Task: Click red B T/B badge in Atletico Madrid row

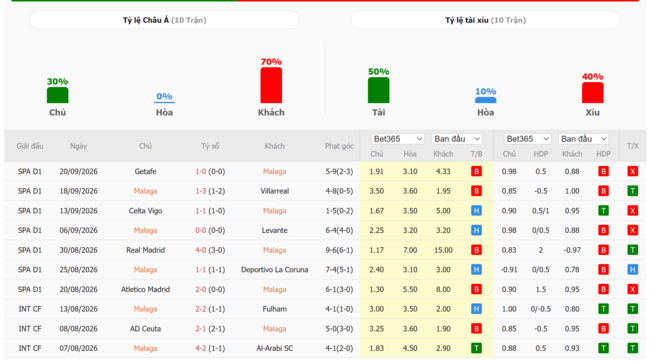Action: pyautogui.click(x=476, y=289)
